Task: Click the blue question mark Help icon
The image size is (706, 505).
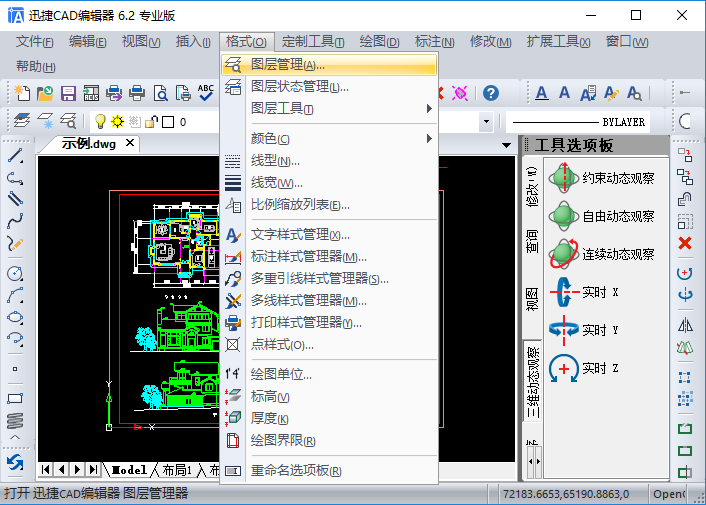Action: (491, 93)
